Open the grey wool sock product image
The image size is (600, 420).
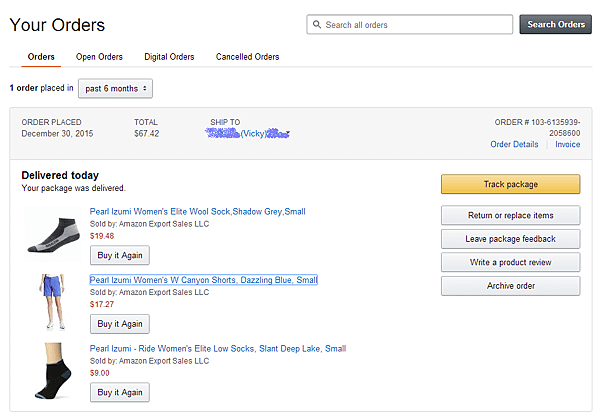(53, 234)
